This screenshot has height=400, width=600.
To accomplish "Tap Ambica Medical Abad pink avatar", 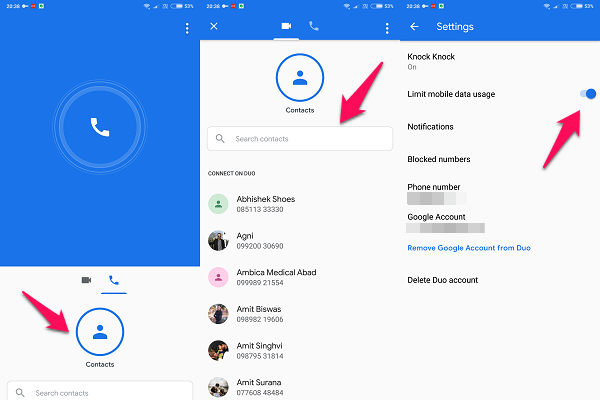I will [x=218, y=277].
